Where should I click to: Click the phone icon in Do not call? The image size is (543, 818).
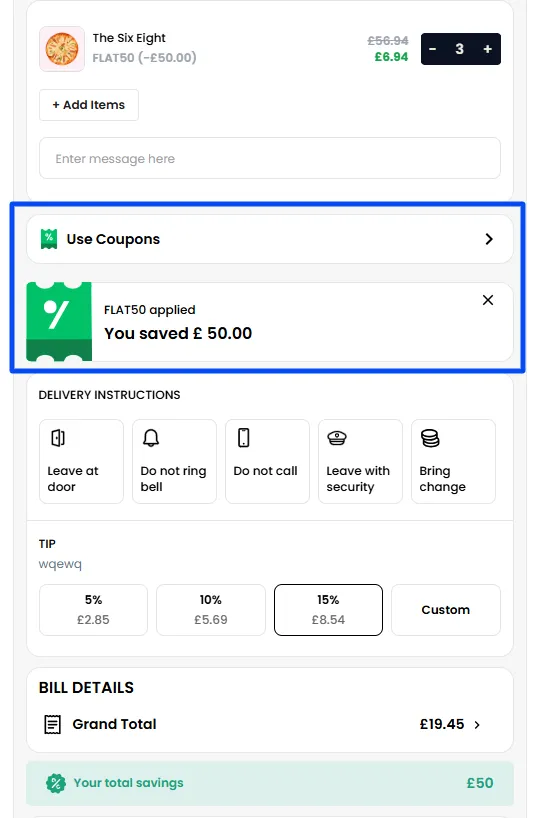244,438
